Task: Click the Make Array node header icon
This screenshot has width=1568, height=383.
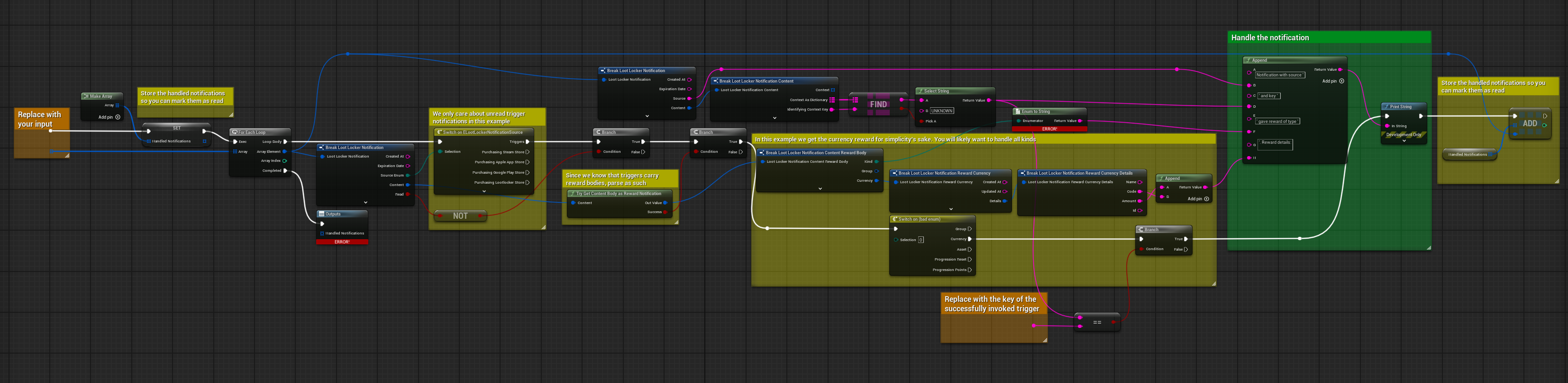Action: pos(86,96)
